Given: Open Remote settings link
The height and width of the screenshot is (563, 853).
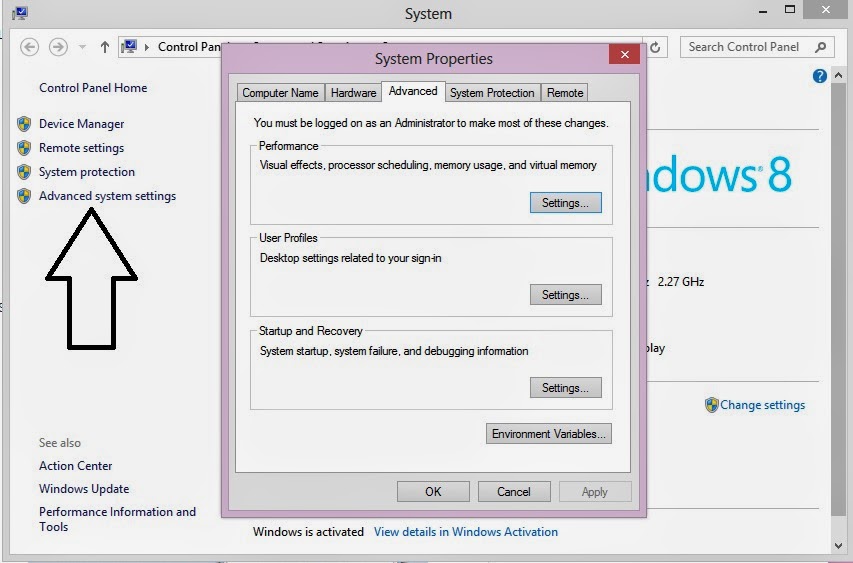Looking at the screenshot, I should pyautogui.click(x=82, y=148).
